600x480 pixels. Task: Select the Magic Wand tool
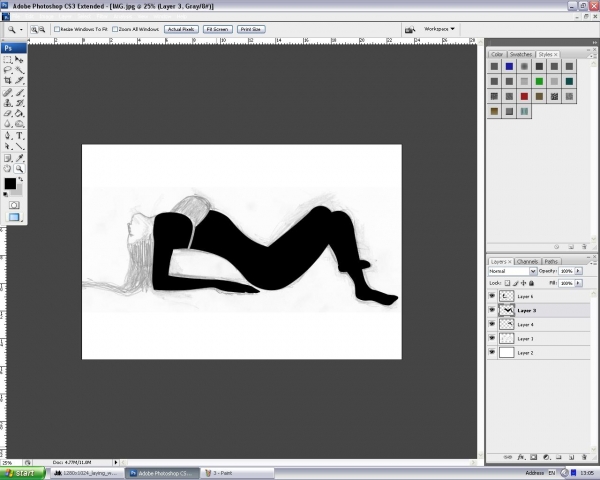tap(19, 70)
